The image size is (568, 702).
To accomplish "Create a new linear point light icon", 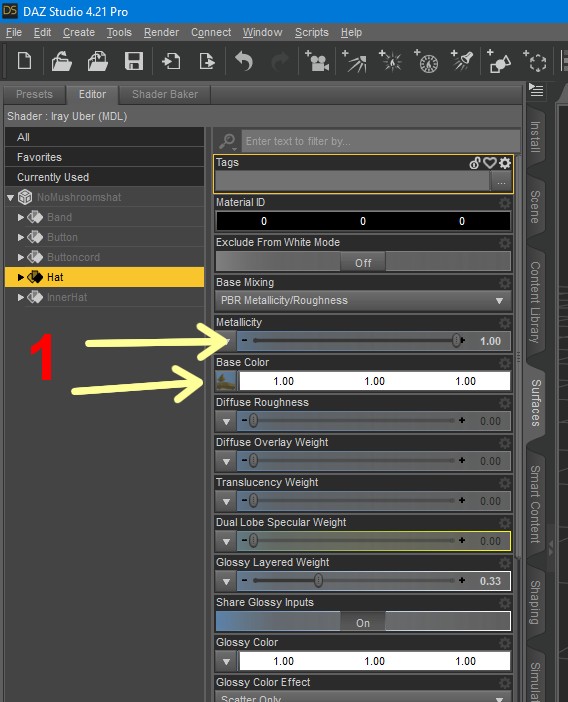I will tap(426, 61).
